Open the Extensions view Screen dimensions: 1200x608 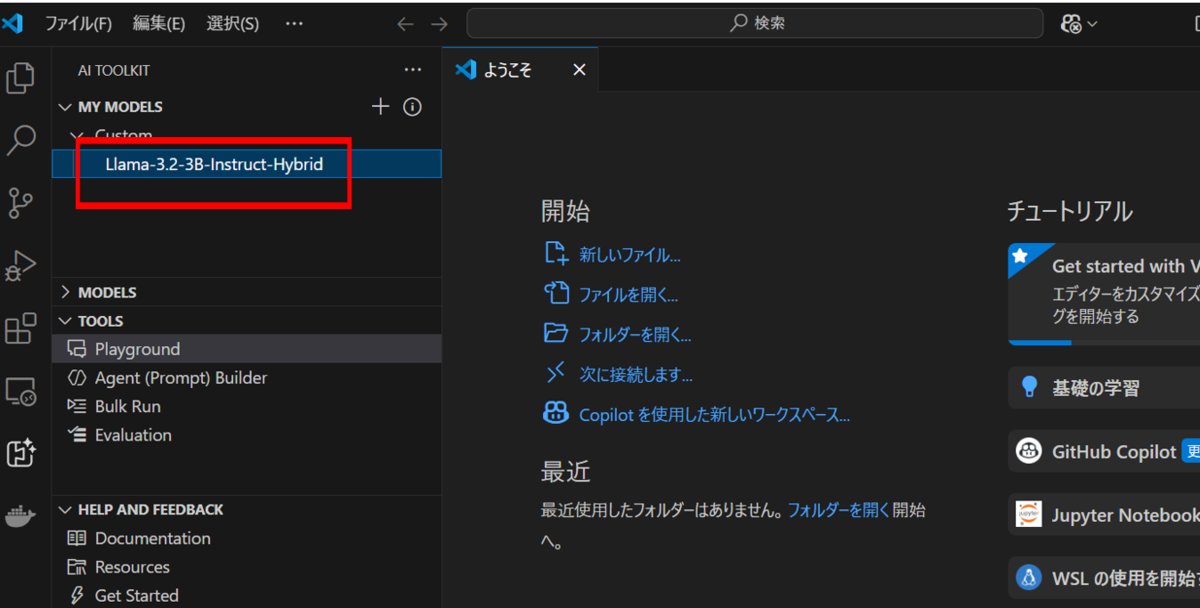20,328
